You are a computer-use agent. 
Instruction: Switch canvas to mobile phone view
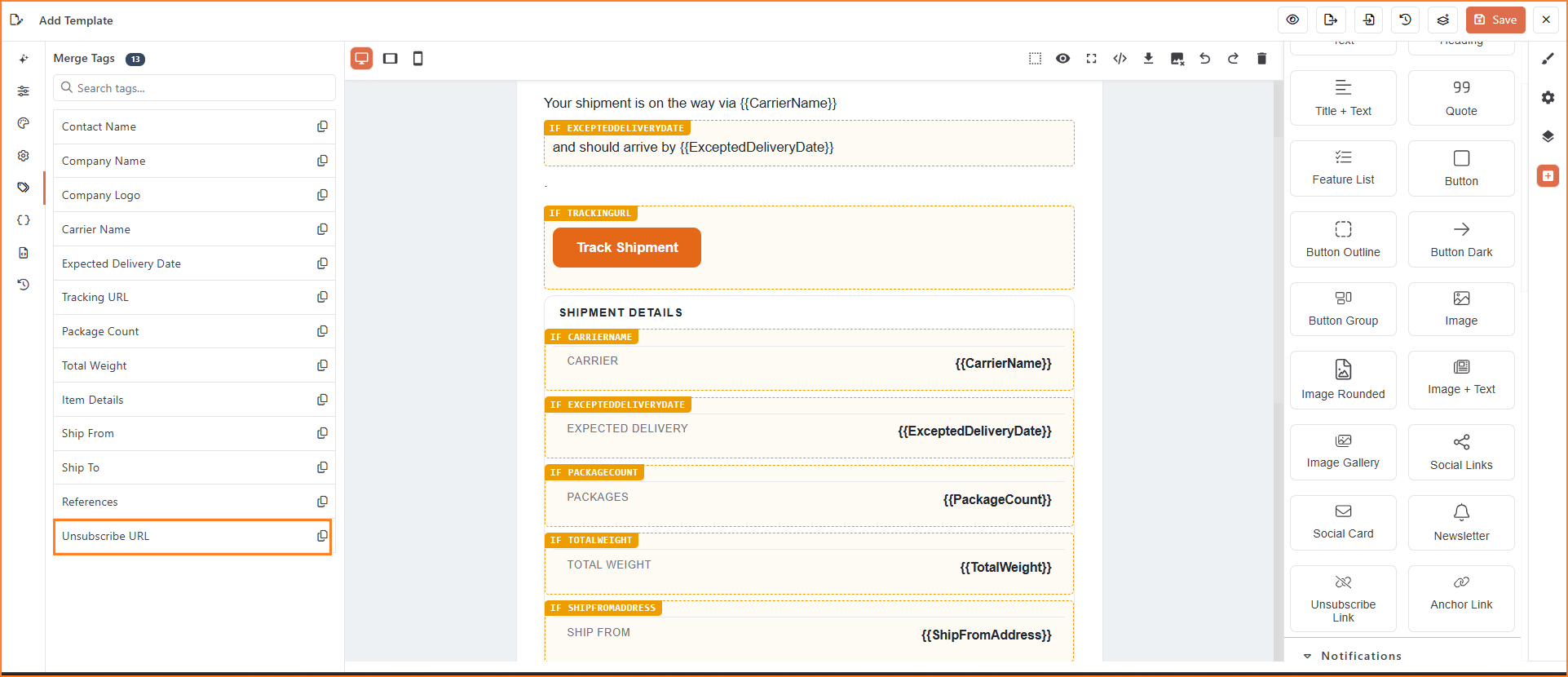point(417,59)
